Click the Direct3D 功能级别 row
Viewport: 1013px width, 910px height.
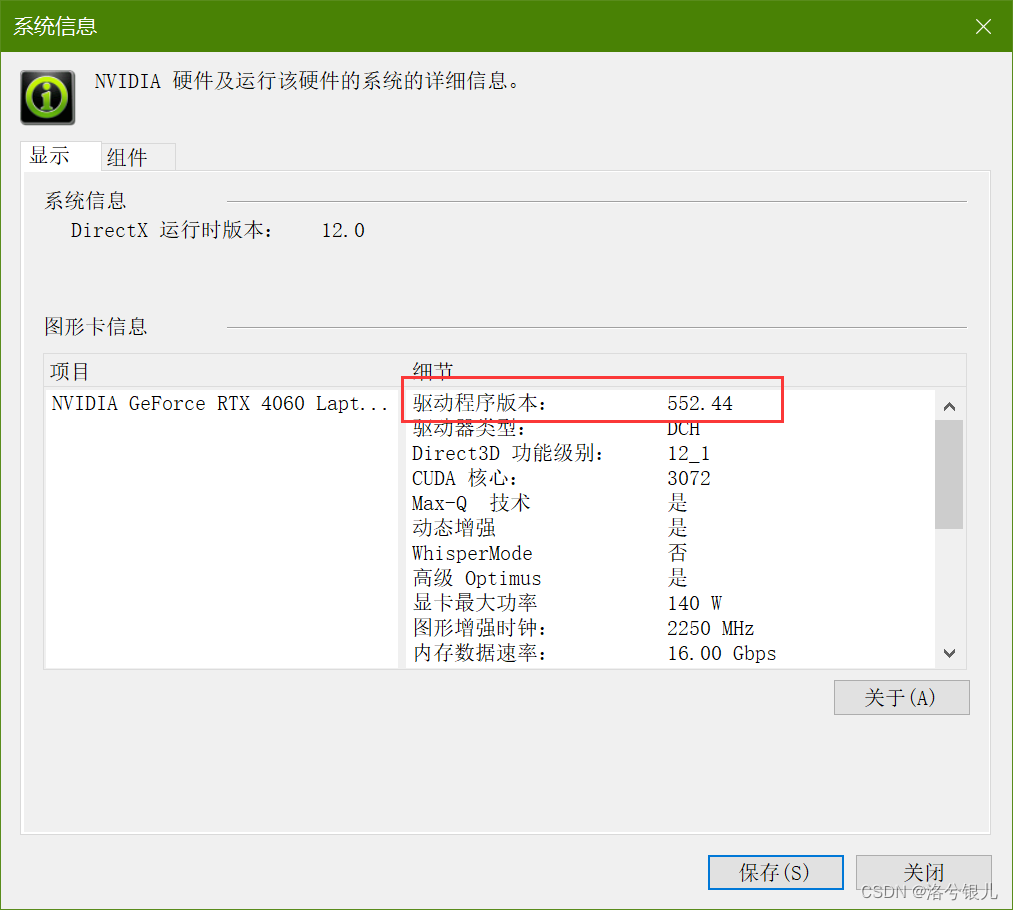[x=672, y=453]
